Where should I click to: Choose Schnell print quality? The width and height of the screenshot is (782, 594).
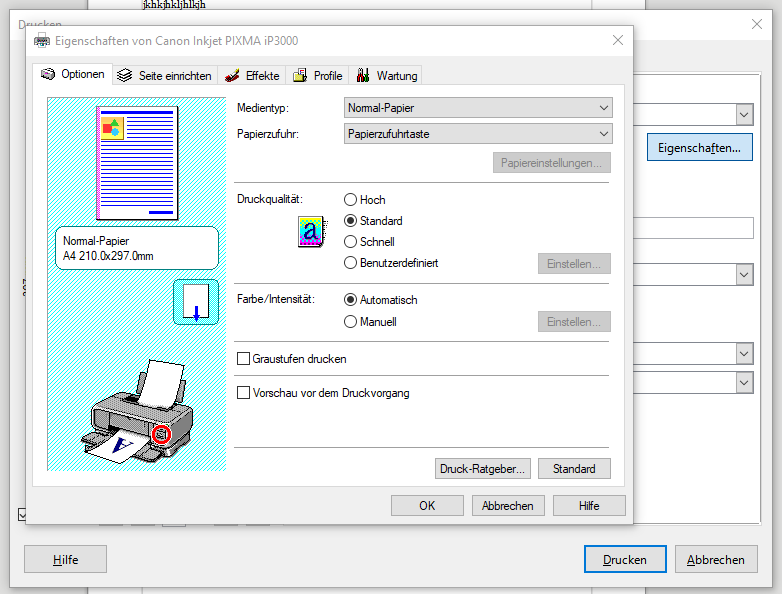tap(351, 242)
